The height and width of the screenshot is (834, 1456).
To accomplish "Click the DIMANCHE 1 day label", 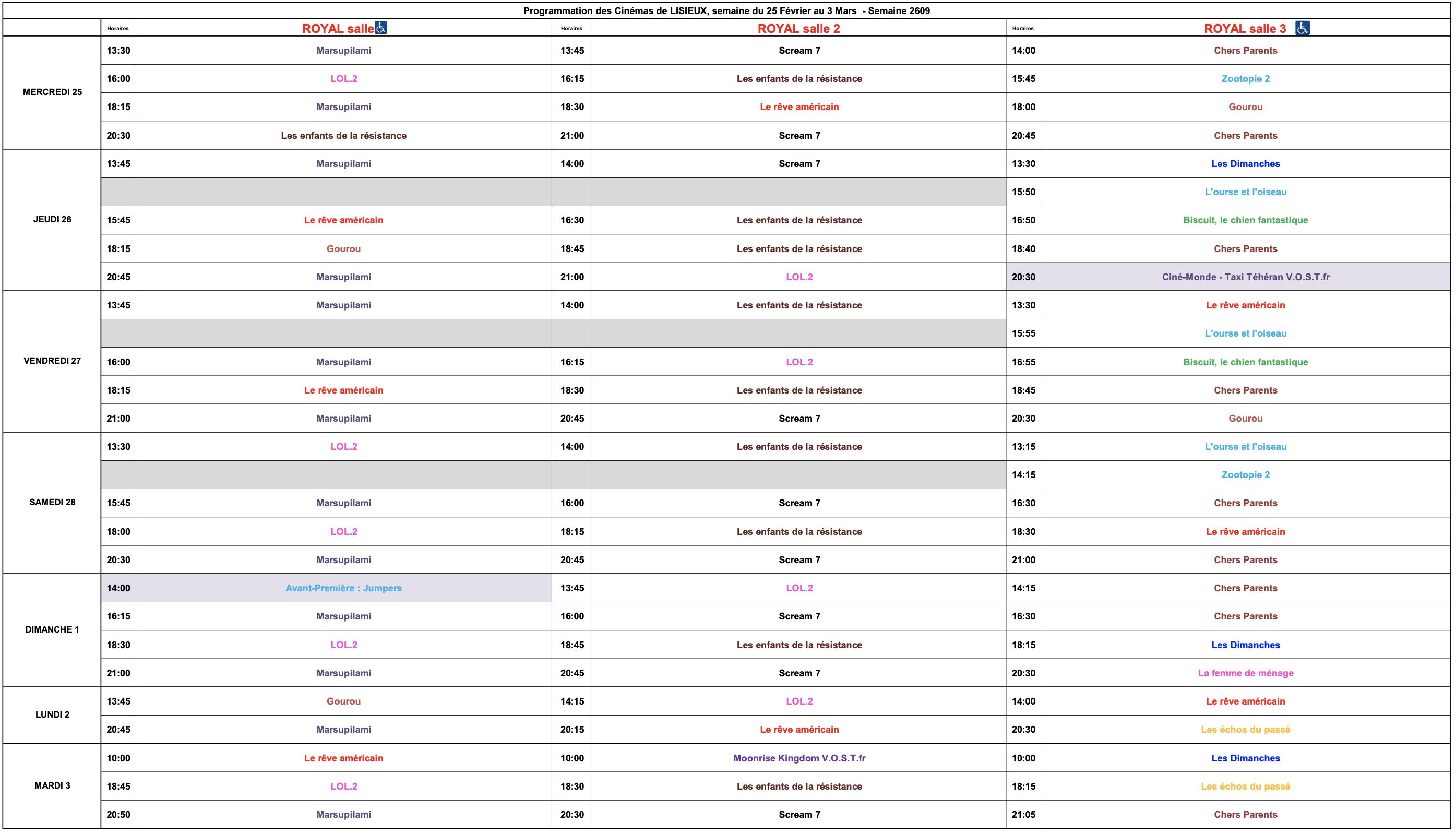I will tap(52, 629).
